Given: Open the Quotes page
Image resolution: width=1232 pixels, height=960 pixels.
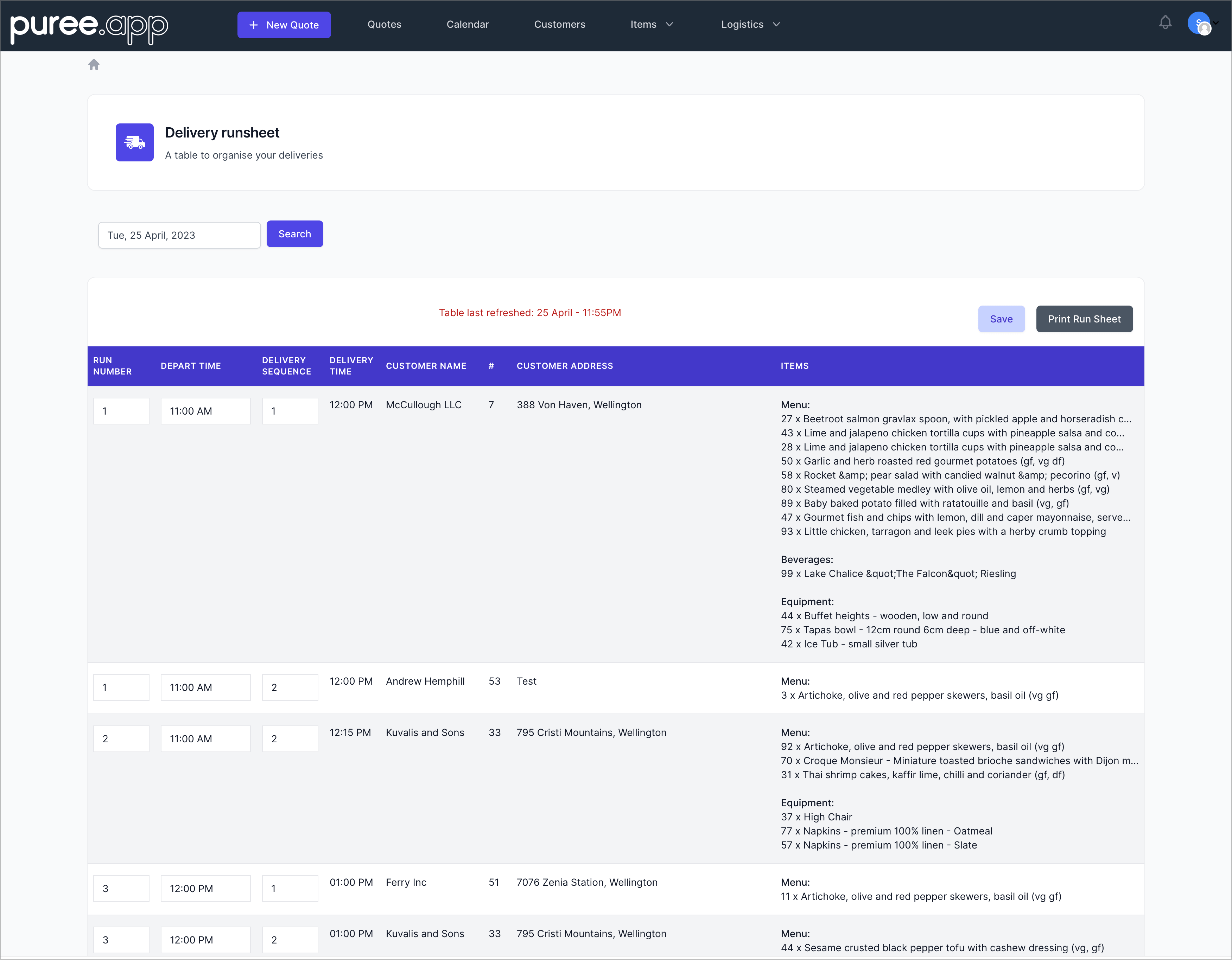Looking at the screenshot, I should (384, 24).
